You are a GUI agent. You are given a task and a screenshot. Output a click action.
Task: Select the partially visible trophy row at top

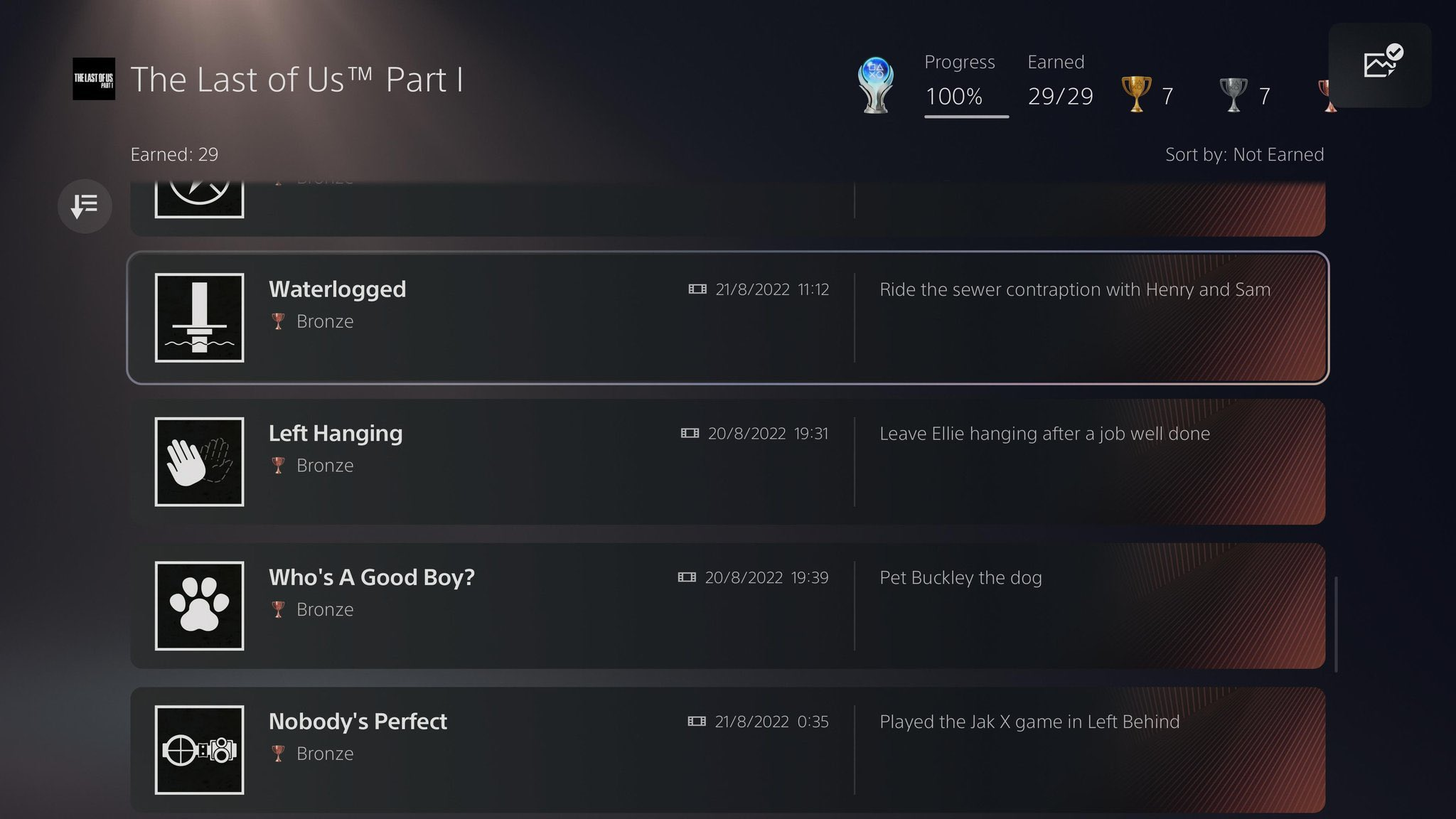[728, 208]
